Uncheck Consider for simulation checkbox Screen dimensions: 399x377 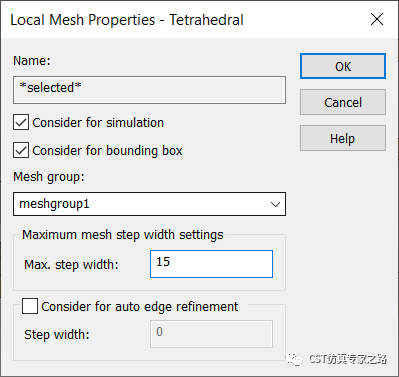[x=21, y=122]
